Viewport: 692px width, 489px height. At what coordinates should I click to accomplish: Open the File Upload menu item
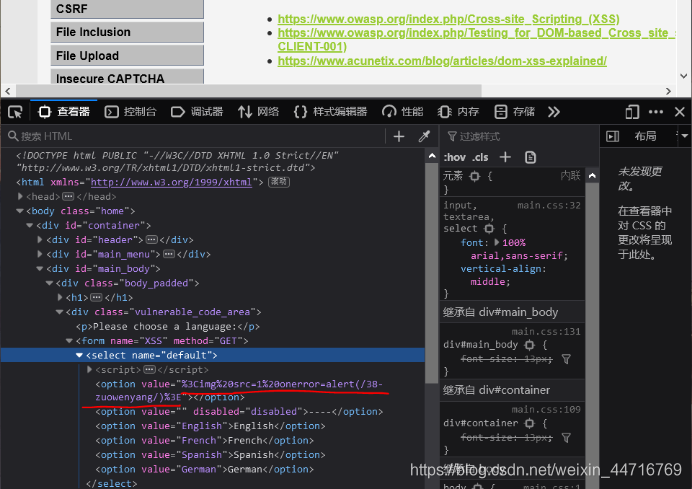tap(127, 56)
